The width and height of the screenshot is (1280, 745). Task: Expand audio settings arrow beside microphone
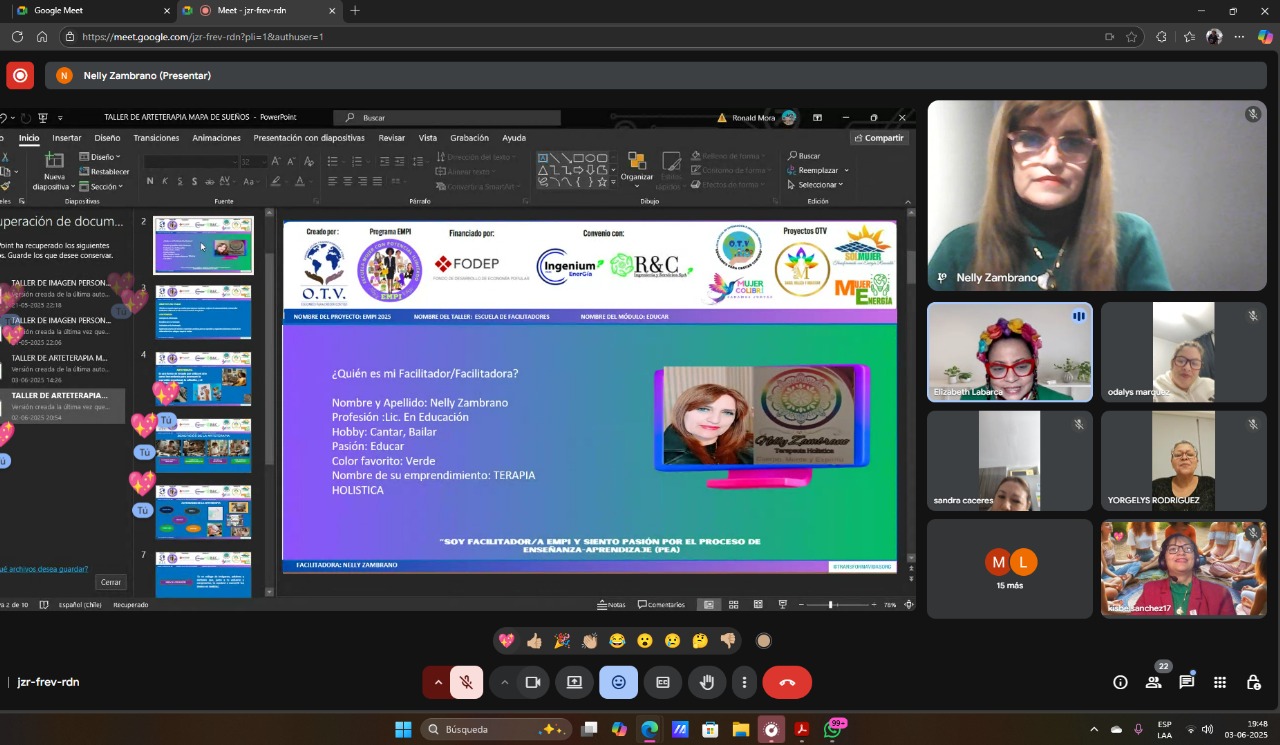437,682
